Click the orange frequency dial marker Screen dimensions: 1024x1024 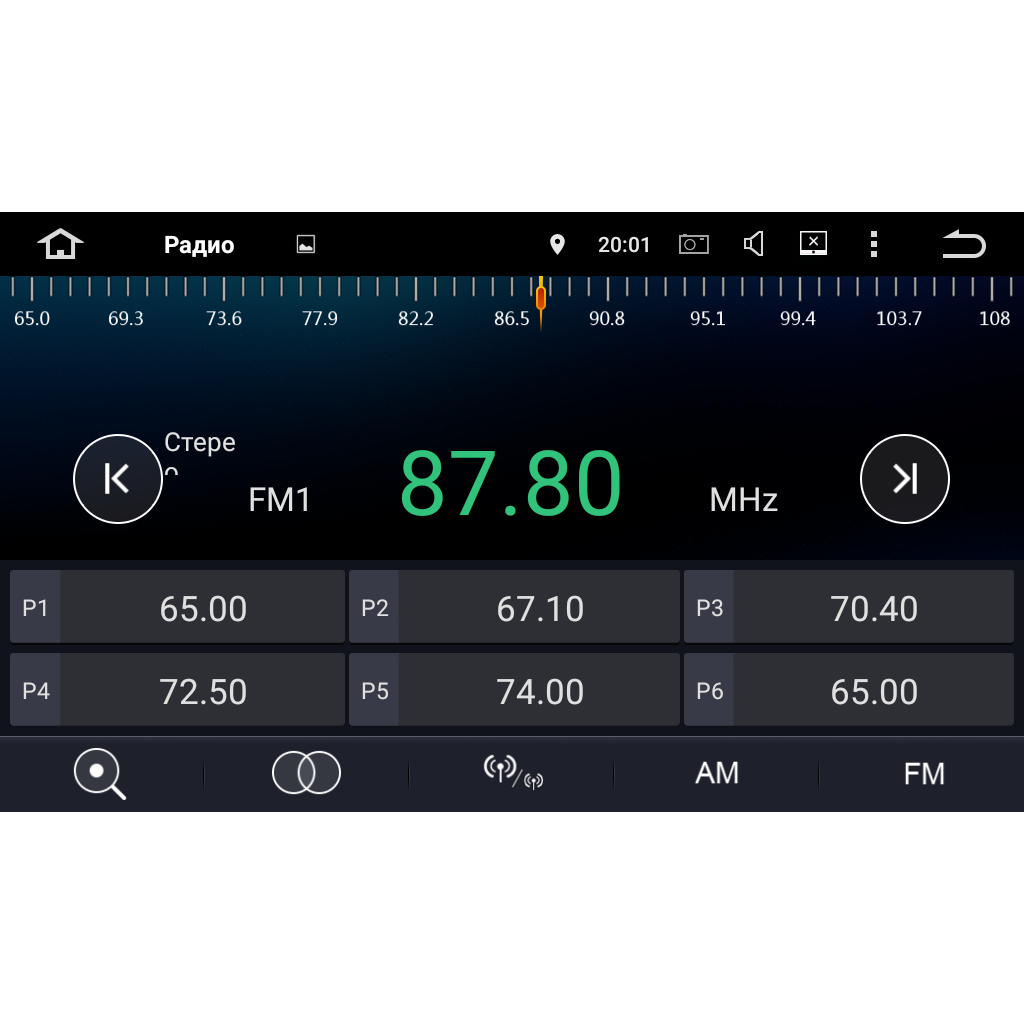(541, 298)
